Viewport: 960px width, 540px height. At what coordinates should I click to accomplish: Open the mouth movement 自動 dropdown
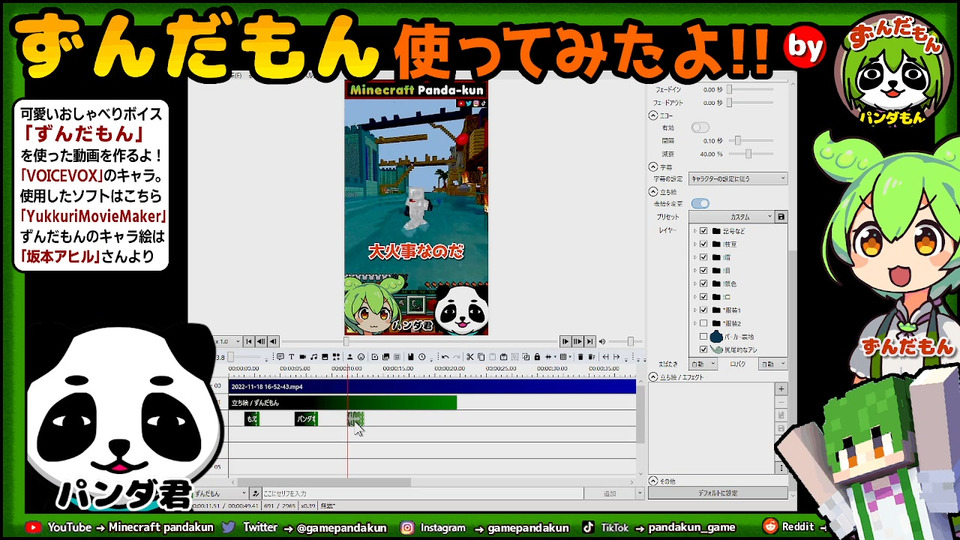pos(773,364)
